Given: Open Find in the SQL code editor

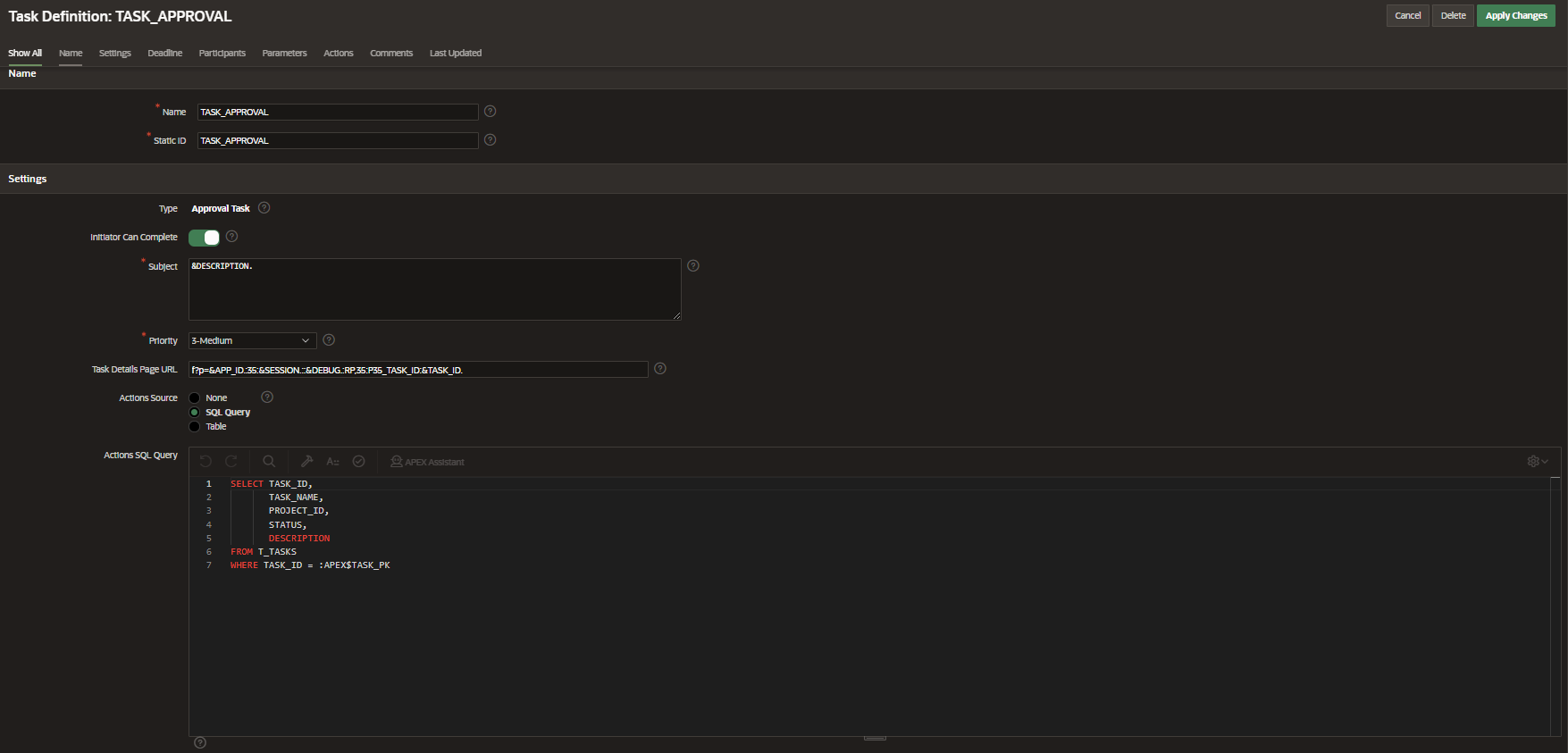Looking at the screenshot, I should [269, 462].
